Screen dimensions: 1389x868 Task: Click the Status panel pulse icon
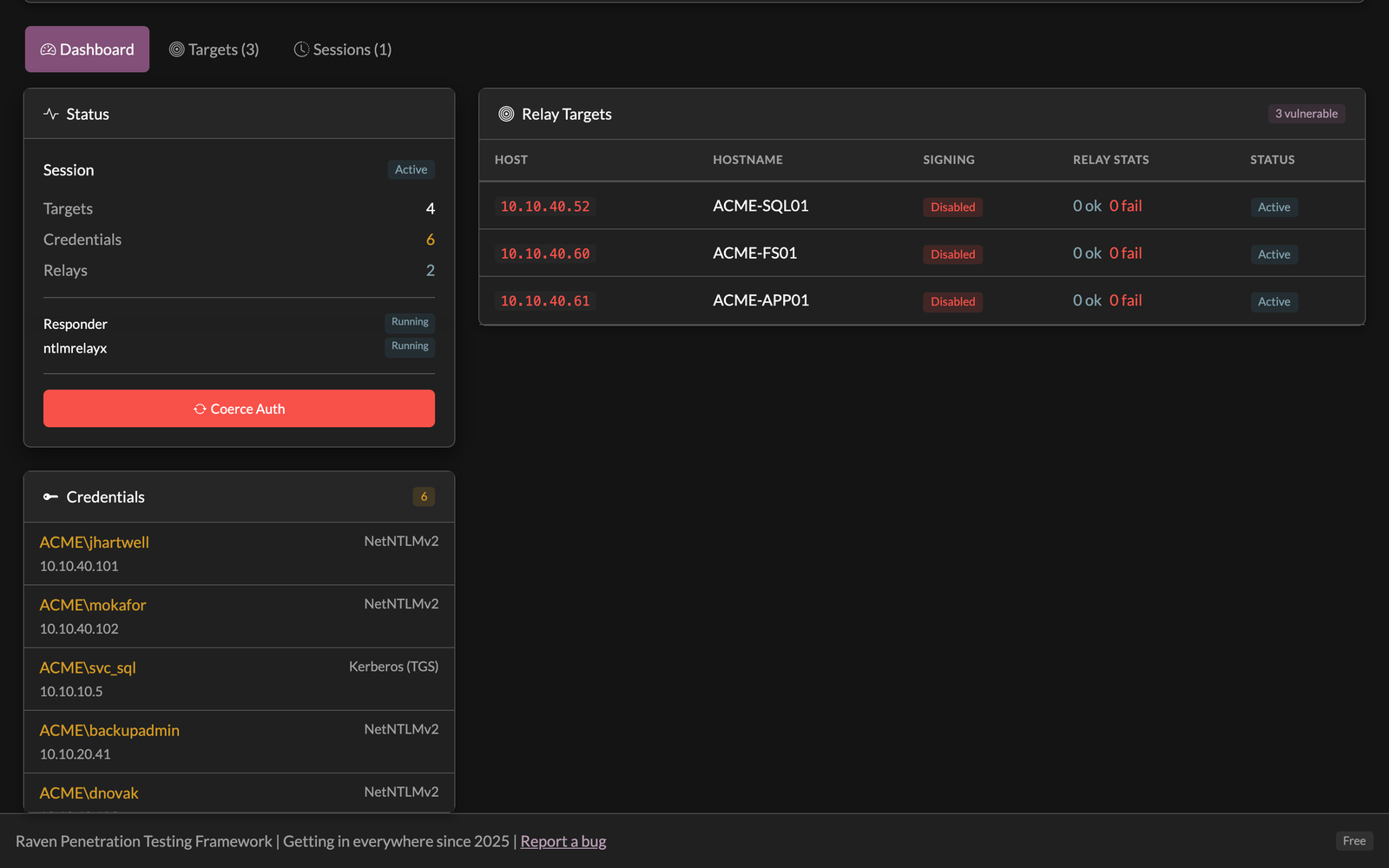click(51, 114)
